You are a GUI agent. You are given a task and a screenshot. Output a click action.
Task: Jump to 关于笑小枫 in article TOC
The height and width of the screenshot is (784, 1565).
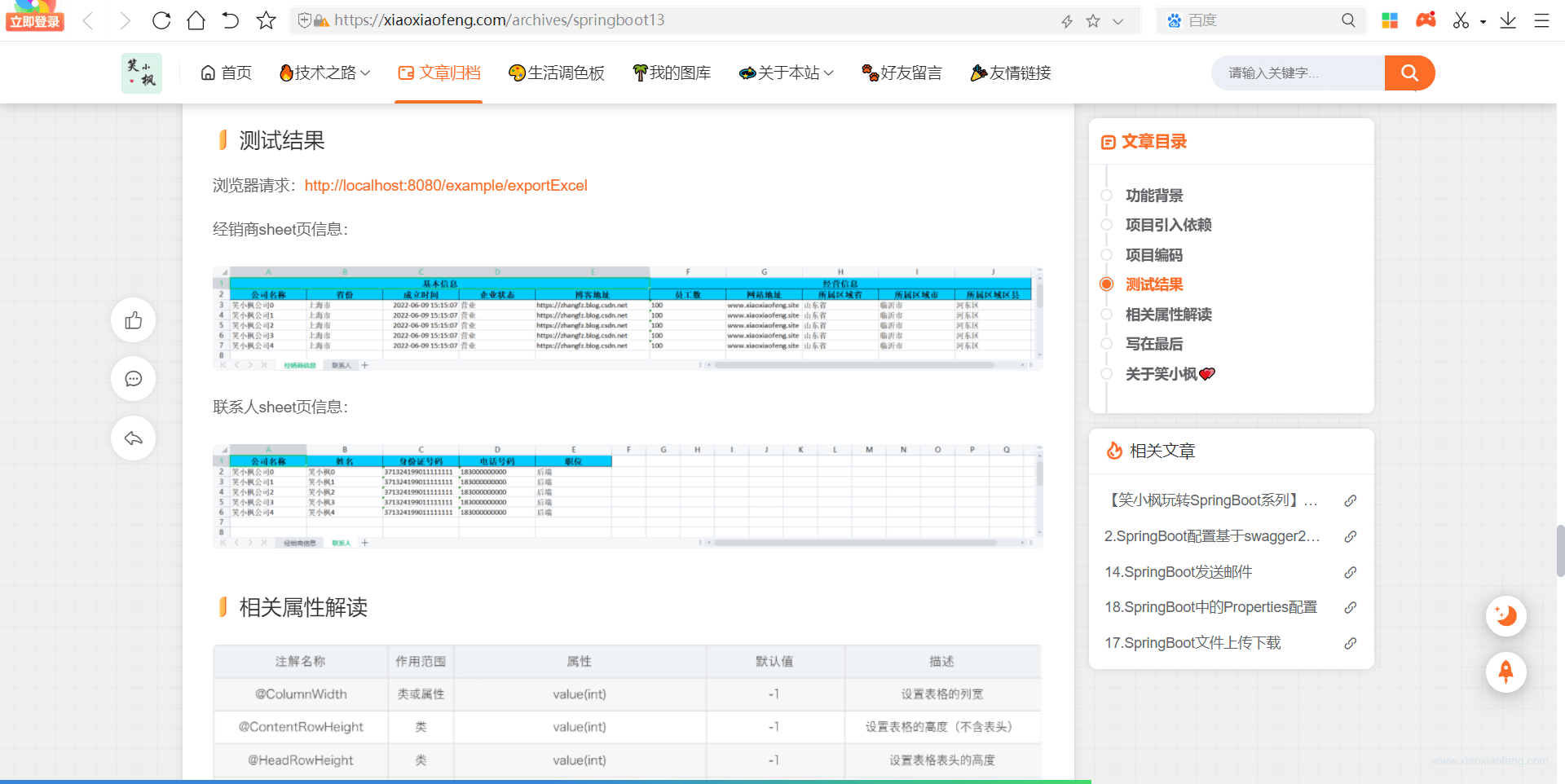(x=1170, y=374)
